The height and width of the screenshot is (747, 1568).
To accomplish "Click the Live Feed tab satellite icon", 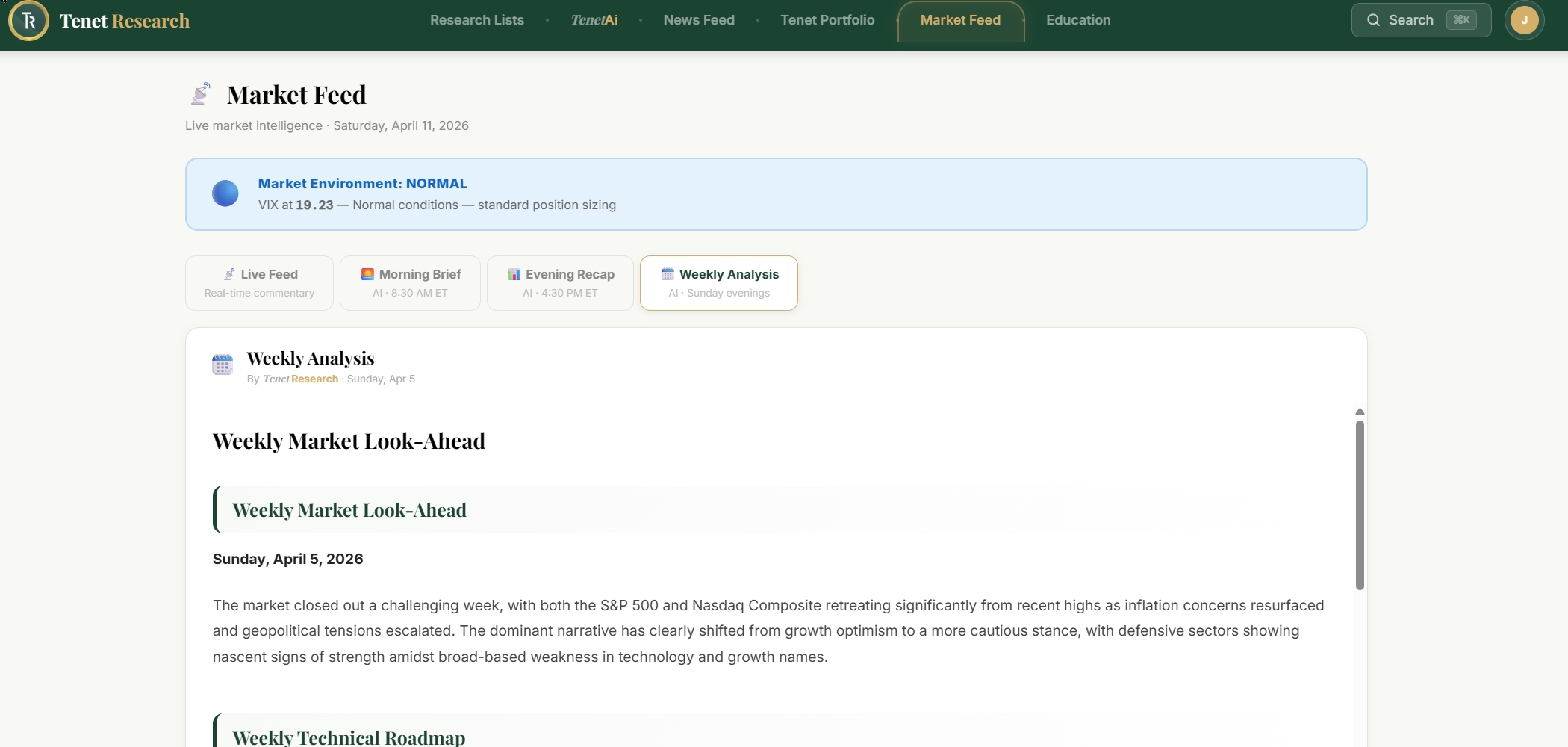I will pos(229,274).
